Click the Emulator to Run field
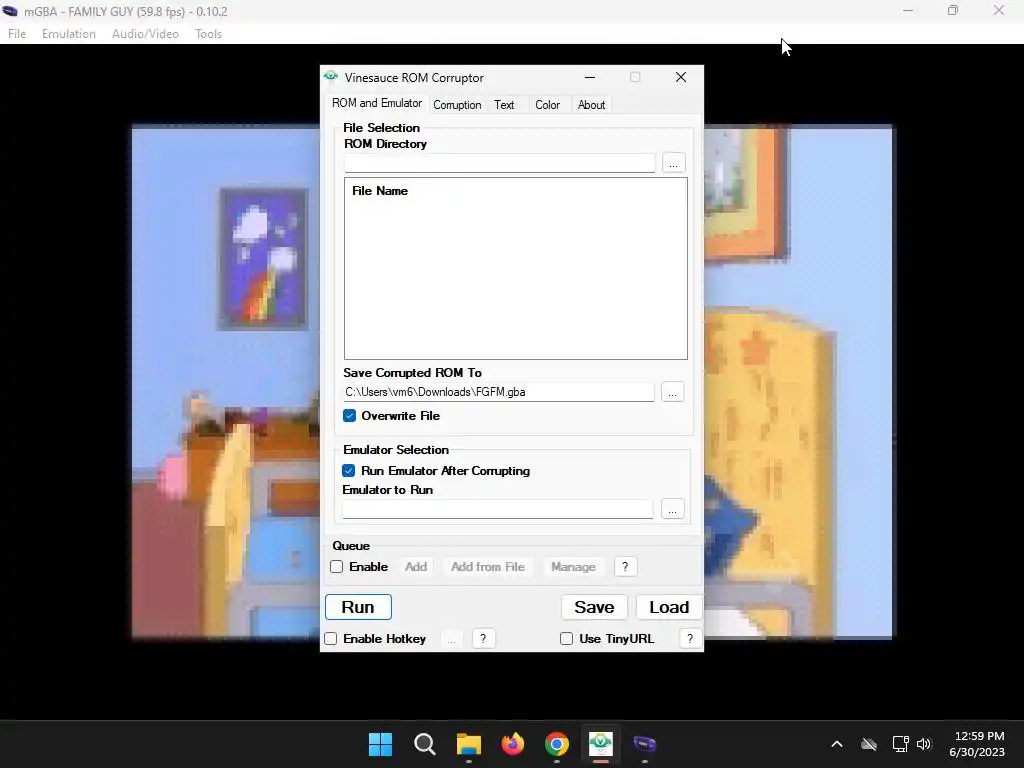This screenshot has width=1024, height=768. [x=498, y=509]
